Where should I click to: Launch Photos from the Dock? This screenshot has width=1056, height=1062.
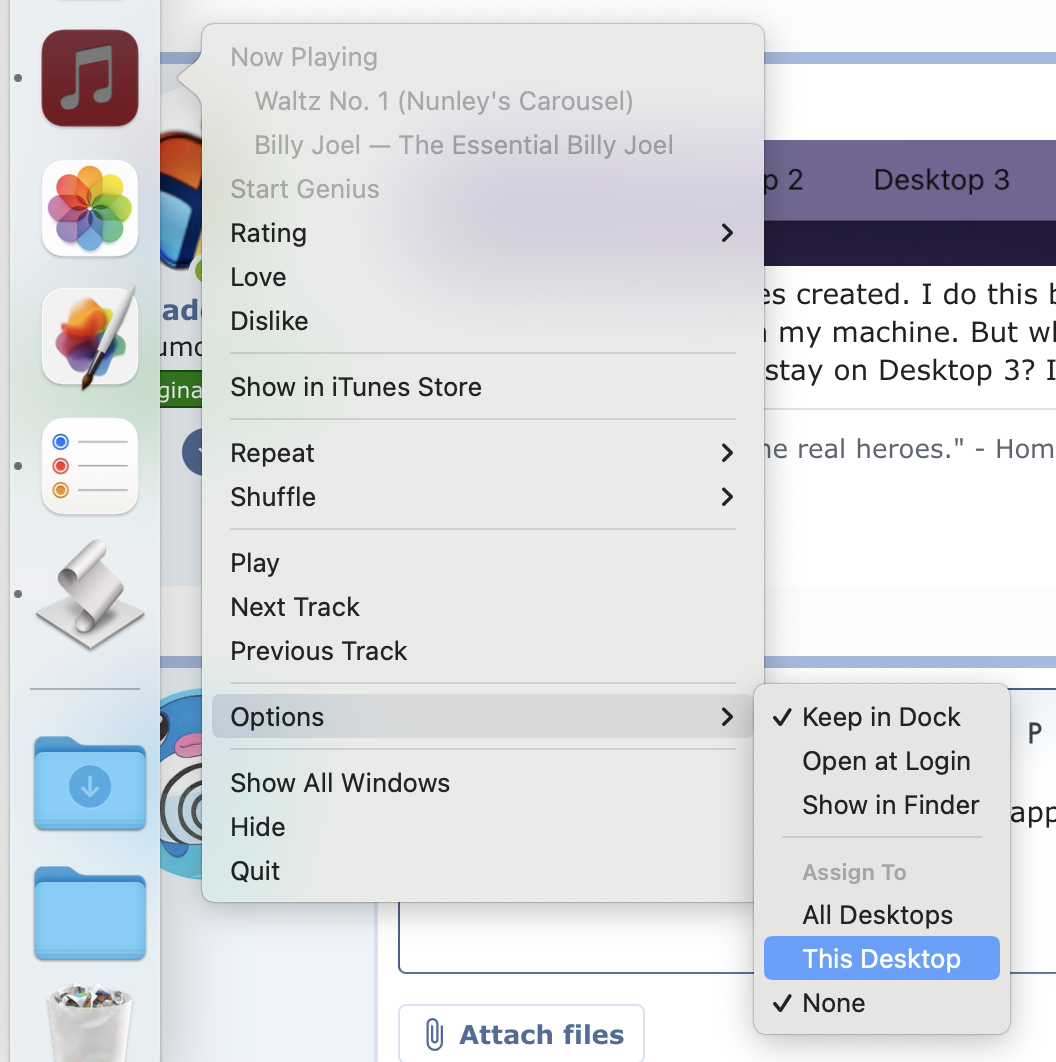[x=89, y=208]
